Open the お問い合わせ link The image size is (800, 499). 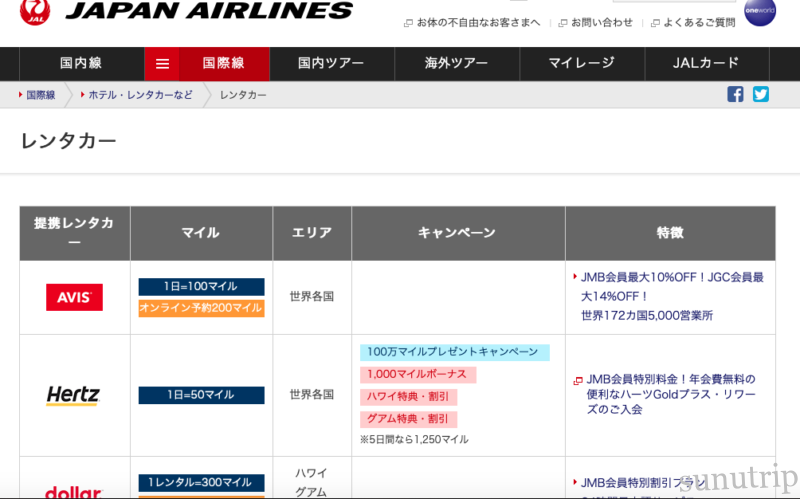pos(601,22)
